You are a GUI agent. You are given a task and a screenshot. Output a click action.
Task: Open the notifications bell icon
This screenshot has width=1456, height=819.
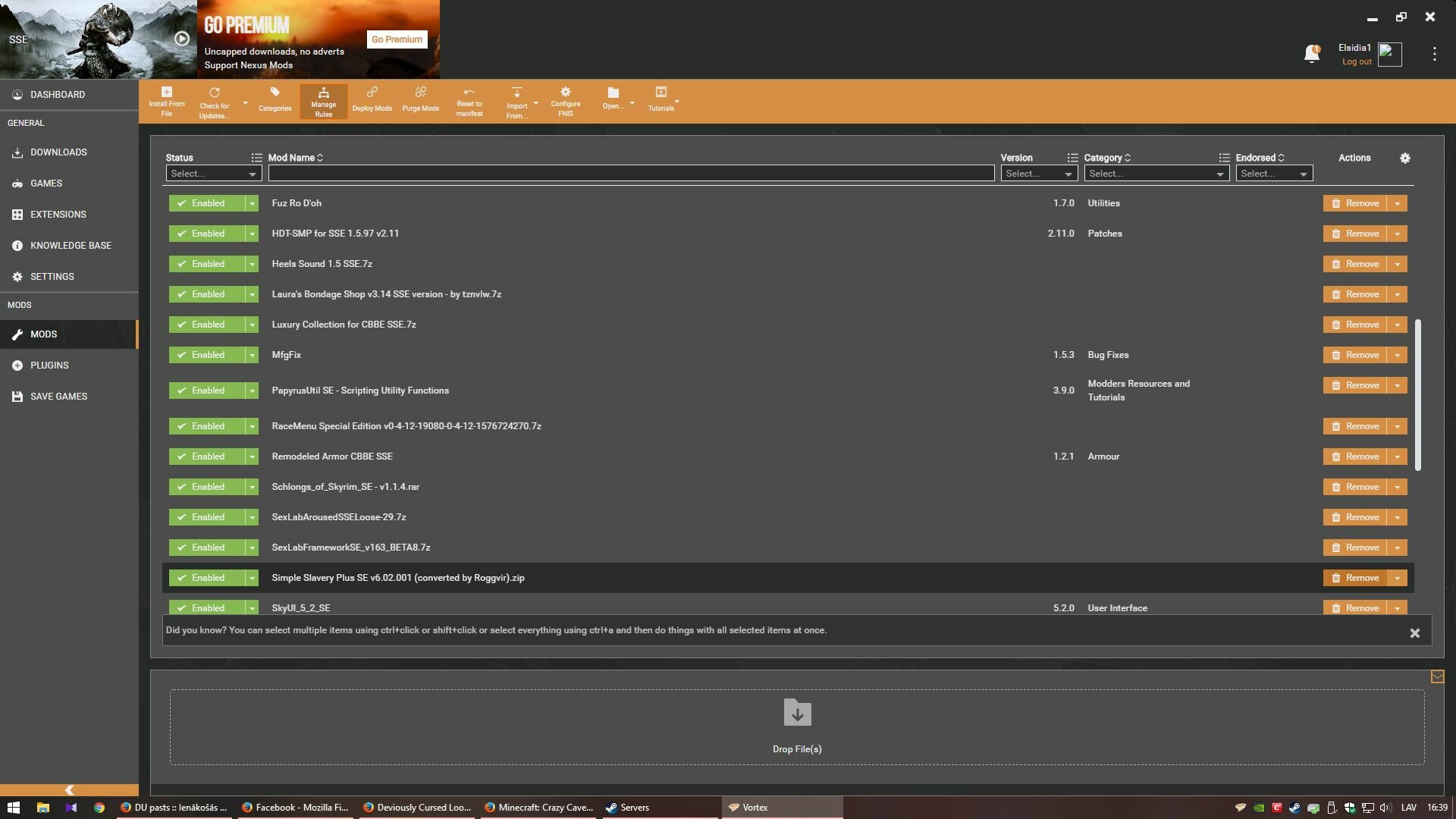(1311, 54)
